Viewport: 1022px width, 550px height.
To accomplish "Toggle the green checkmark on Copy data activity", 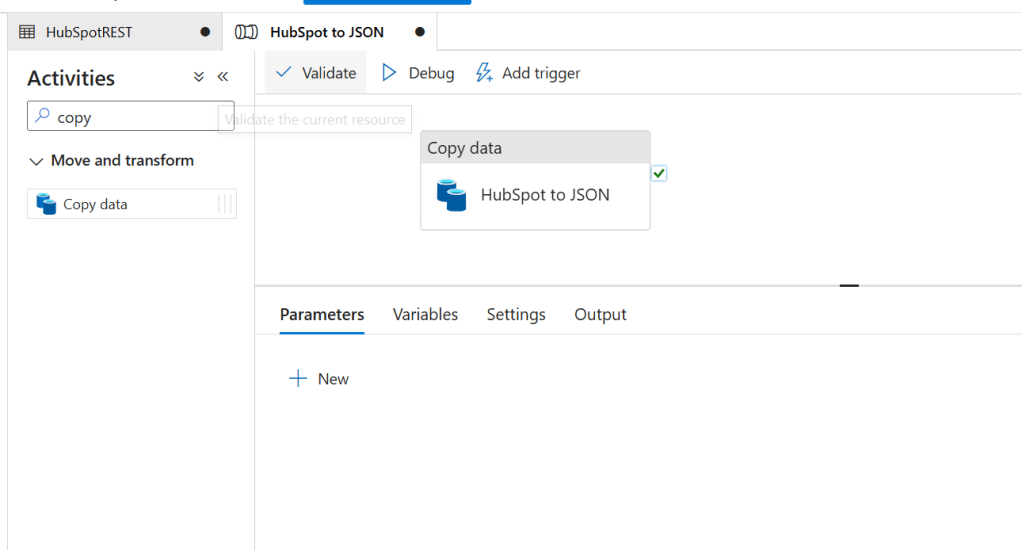I will point(659,174).
